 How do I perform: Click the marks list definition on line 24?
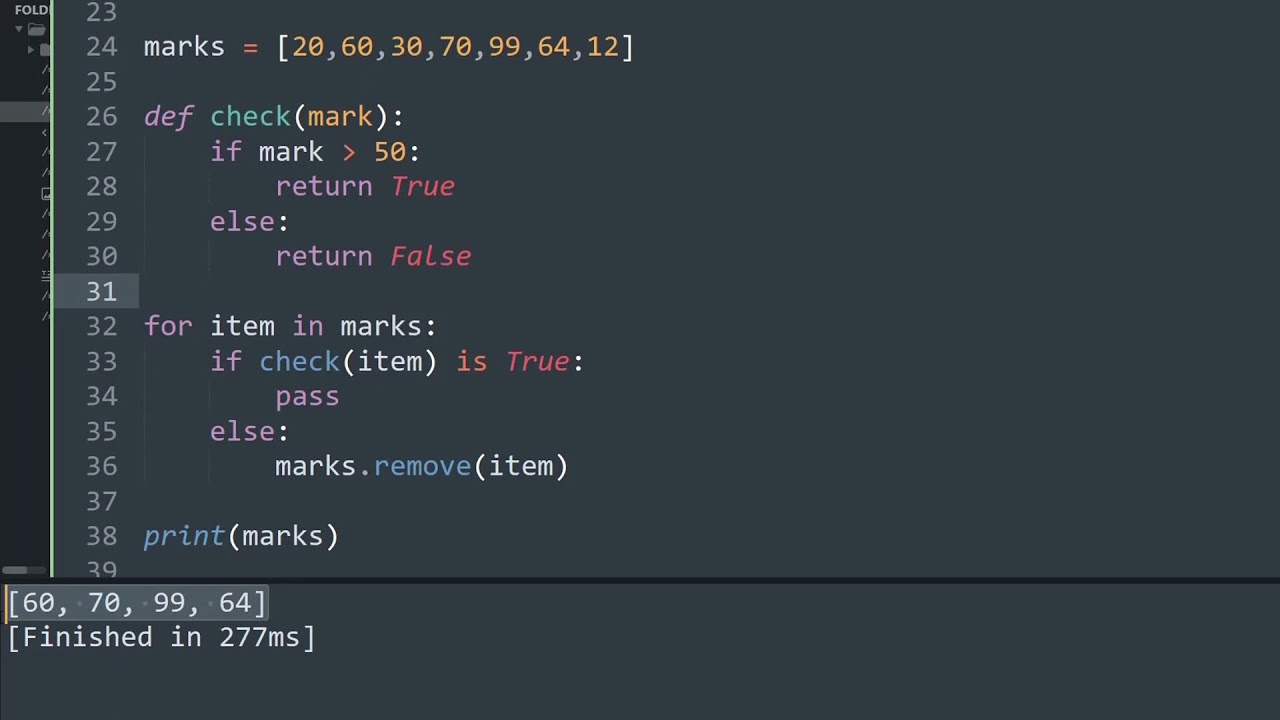tap(389, 47)
